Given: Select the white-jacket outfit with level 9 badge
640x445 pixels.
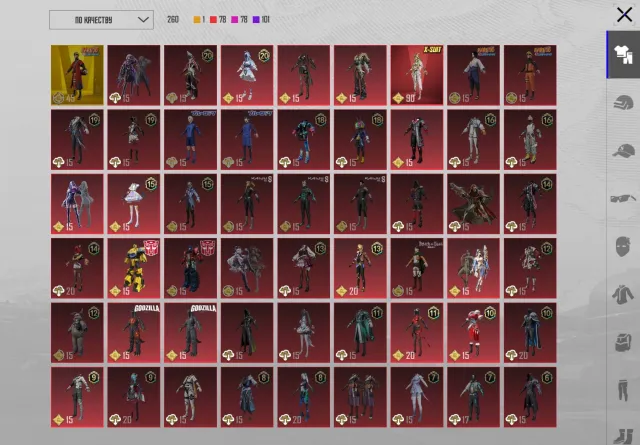Looking at the screenshot, I should click(x=77, y=397).
